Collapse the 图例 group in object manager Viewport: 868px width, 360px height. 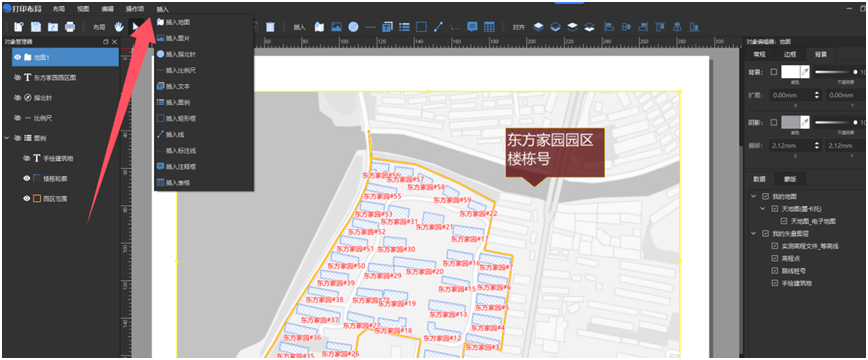tap(7, 138)
